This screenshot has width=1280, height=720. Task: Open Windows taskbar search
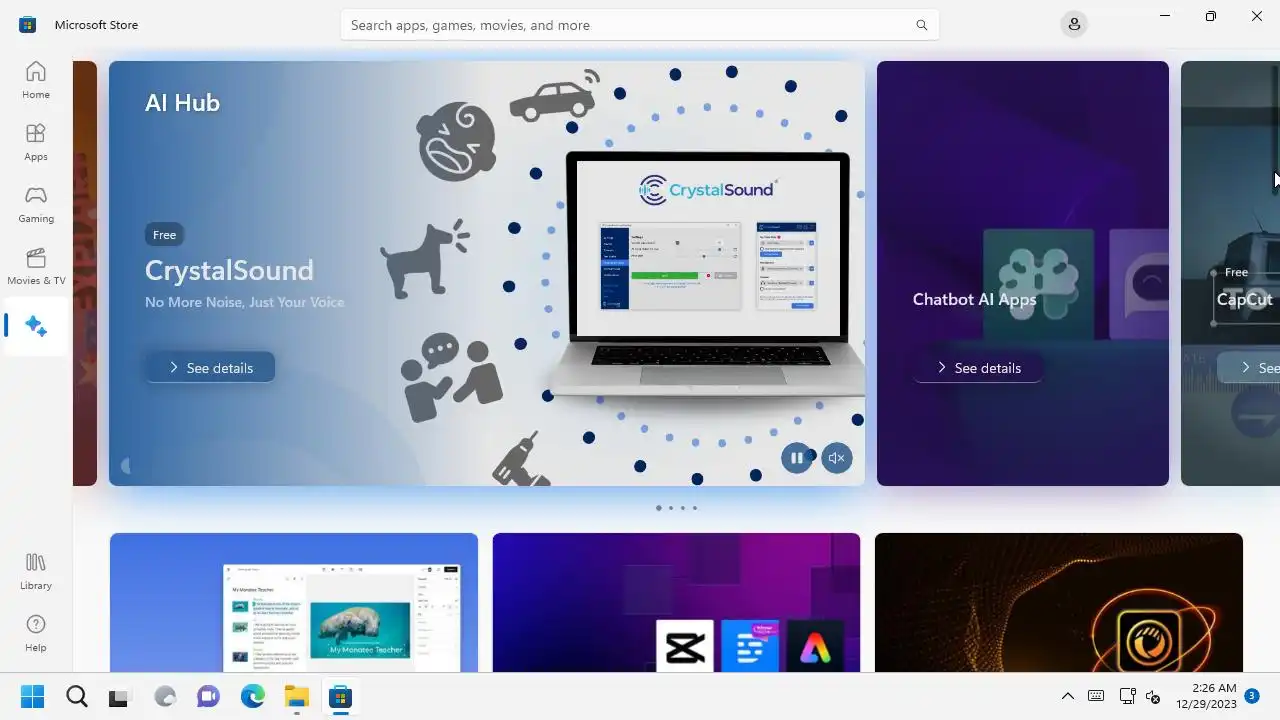(x=77, y=697)
